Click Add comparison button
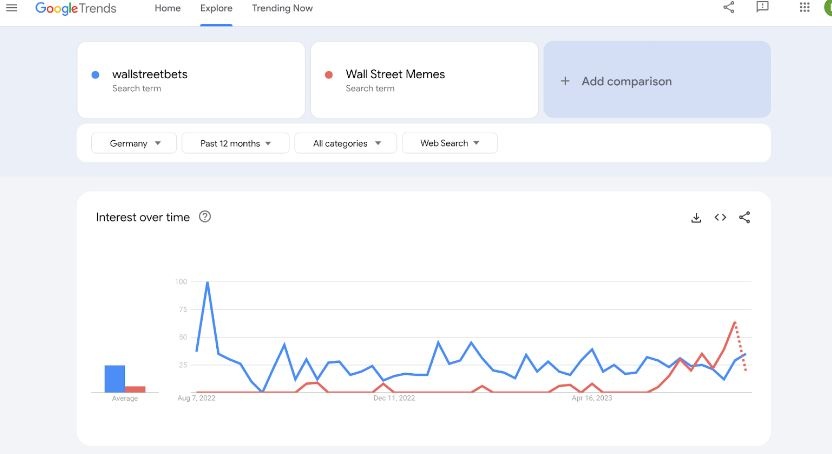 [x=657, y=81]
